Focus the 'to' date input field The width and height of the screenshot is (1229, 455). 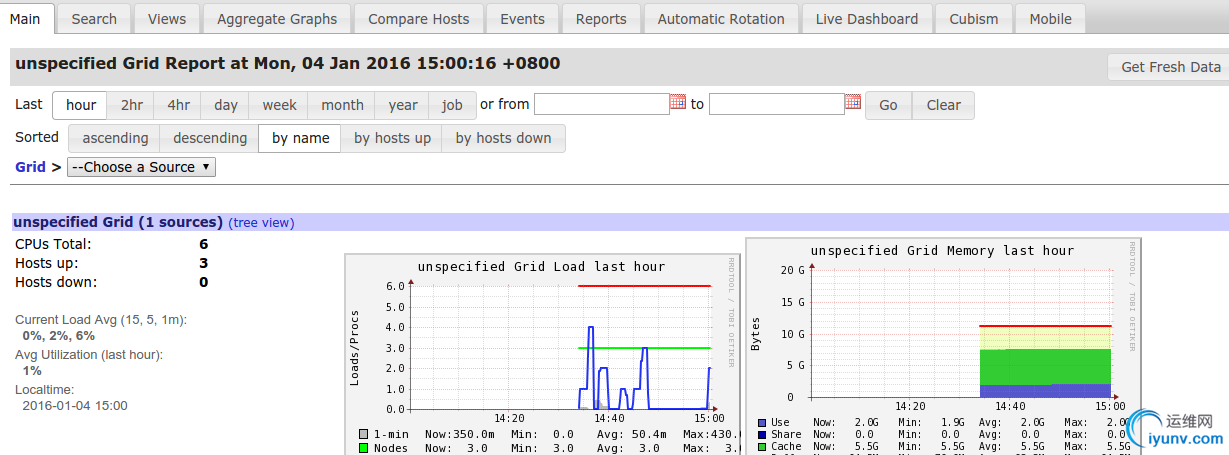[777, 104]
